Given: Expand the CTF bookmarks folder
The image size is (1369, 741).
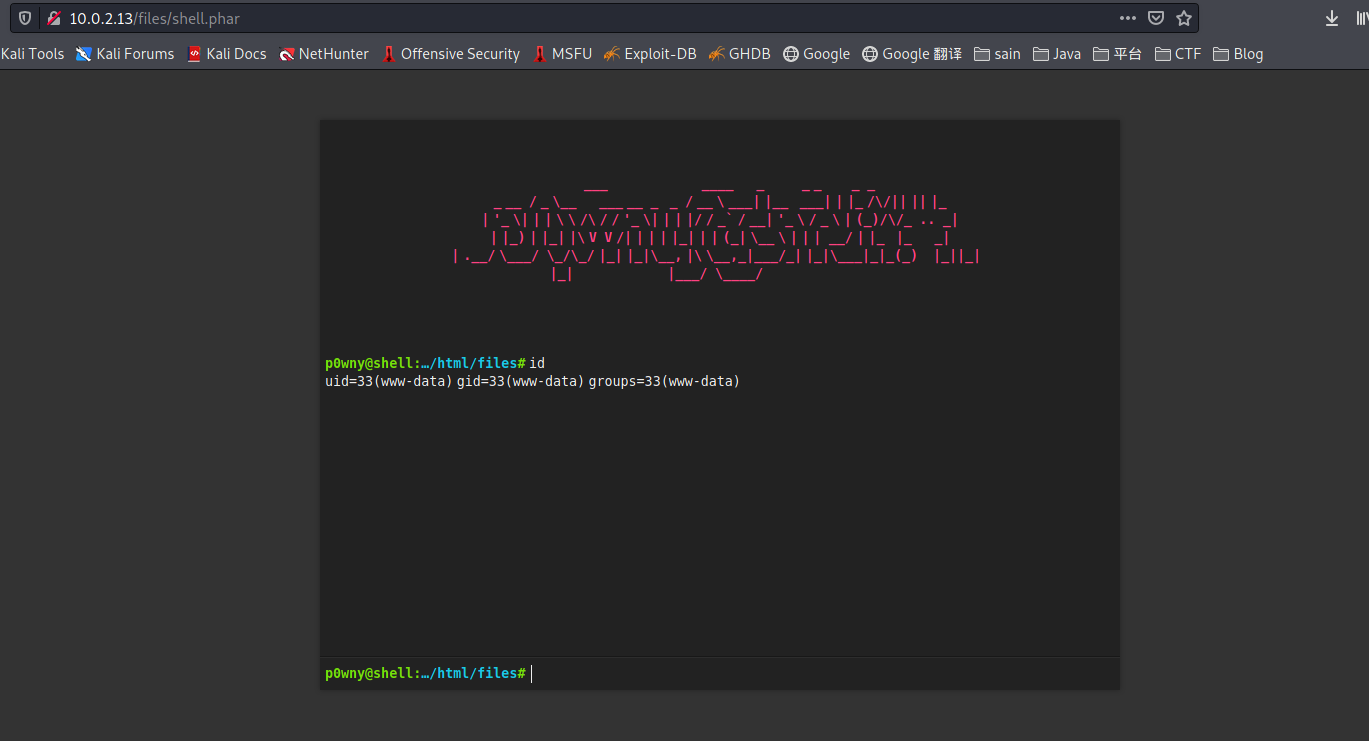Looking at the screenshot, I should [1178, 54].
